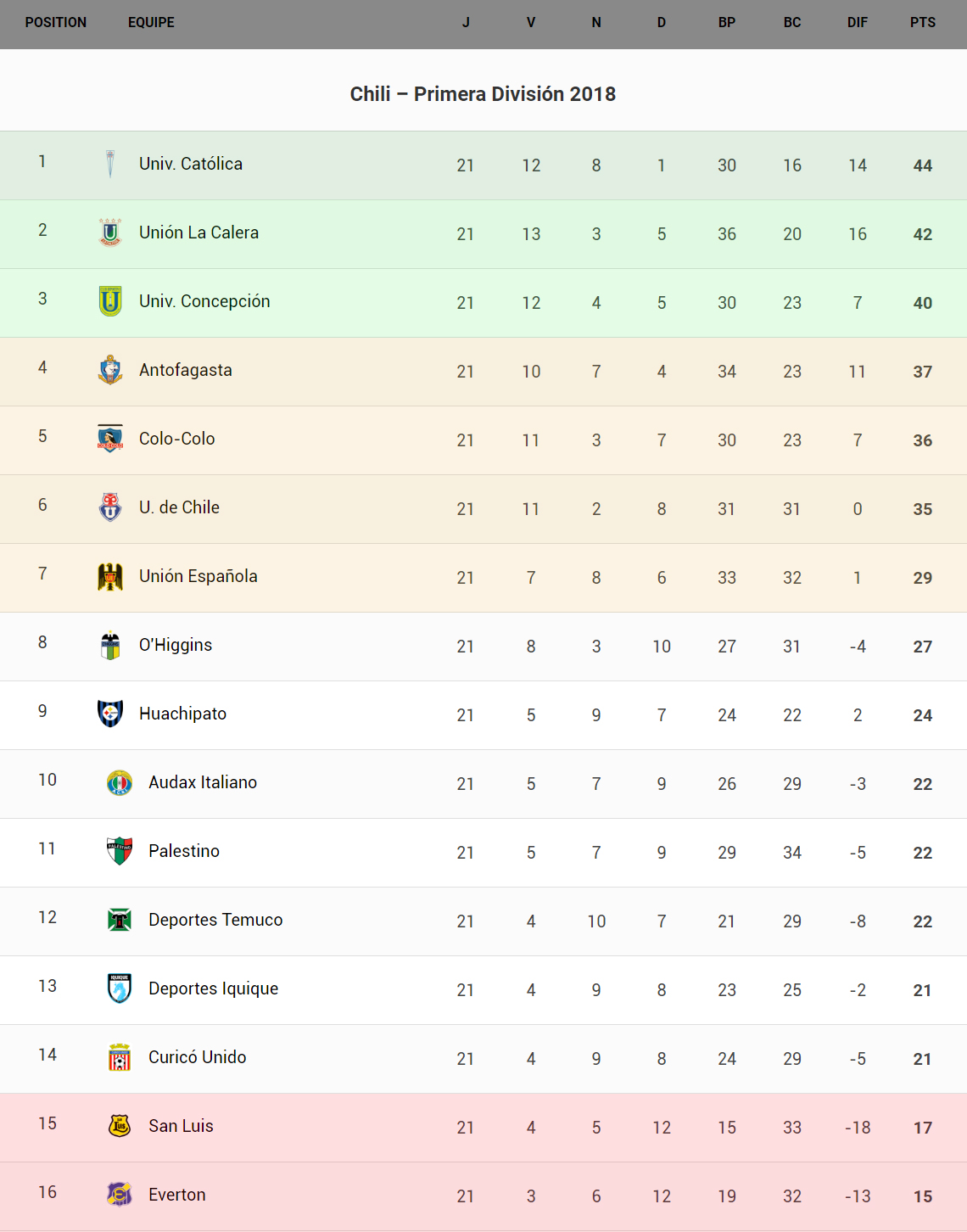967x1232 pixels.
Task: Click the Everton purple crest icon
Action: click(120, 1195)
